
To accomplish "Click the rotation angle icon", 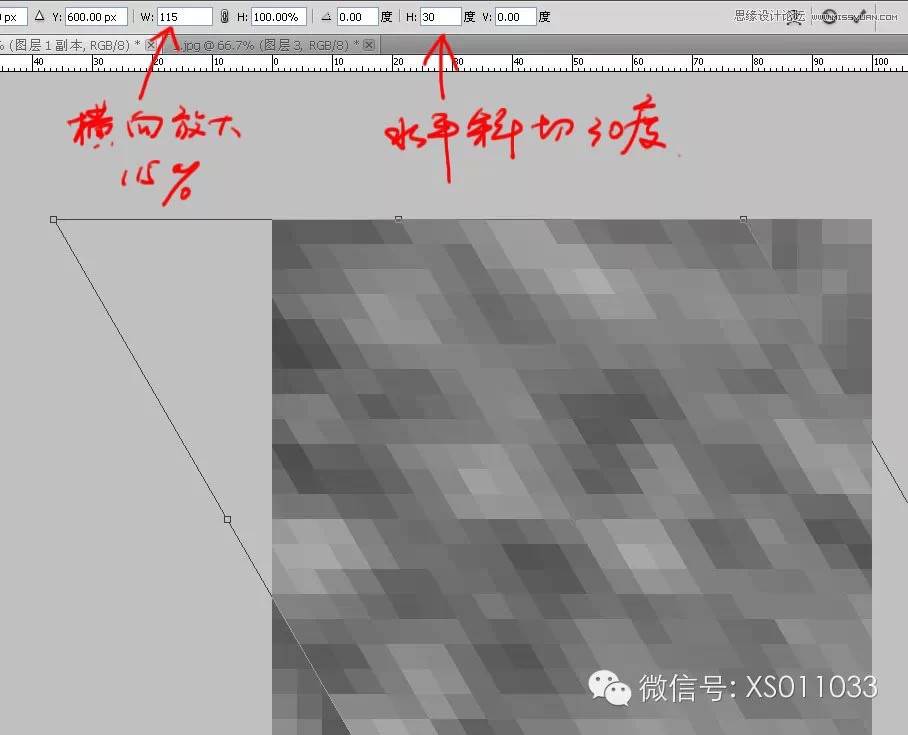I will point(326,17).
